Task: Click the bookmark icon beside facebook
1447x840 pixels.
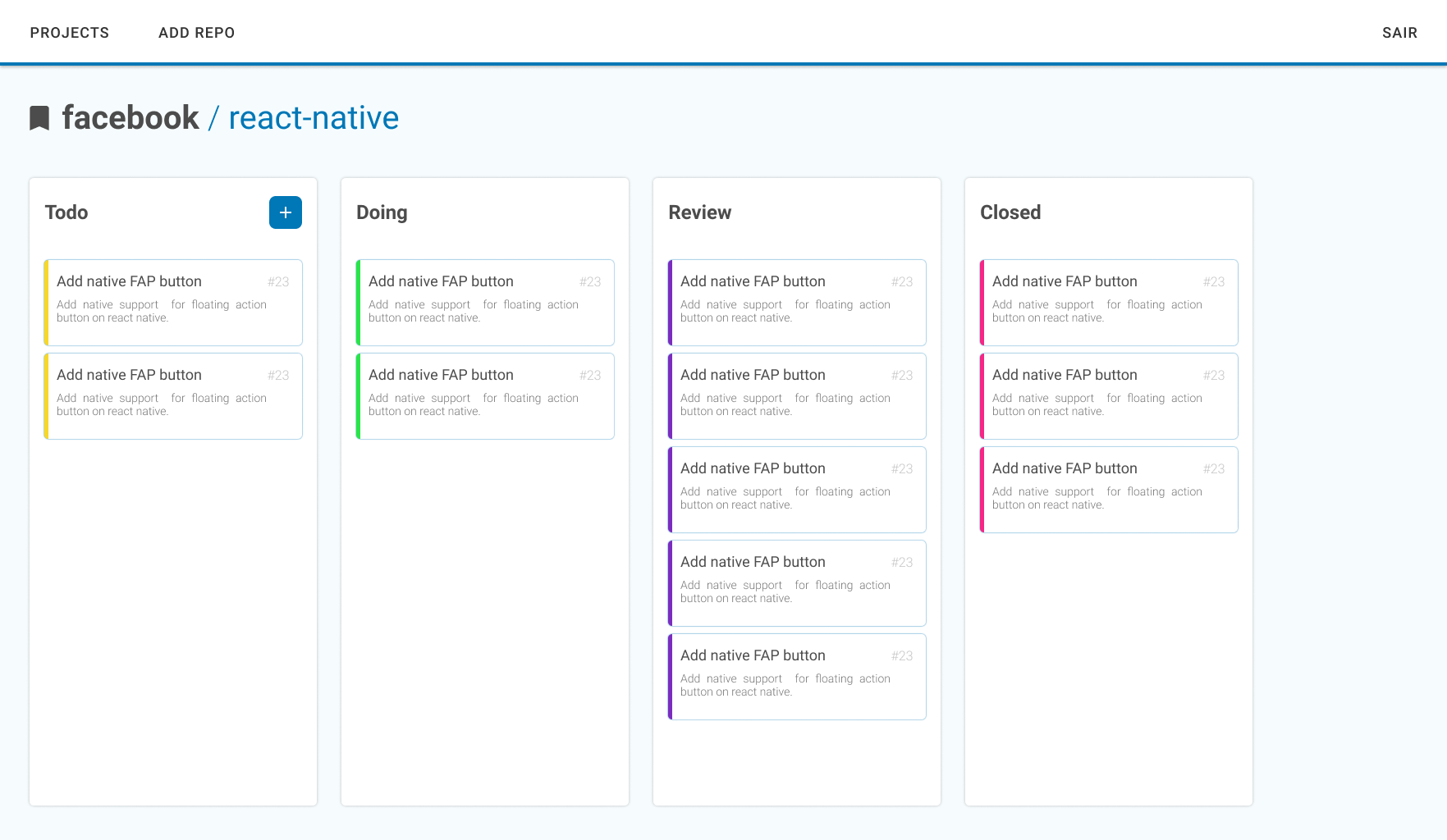Action: pos(39,118)
